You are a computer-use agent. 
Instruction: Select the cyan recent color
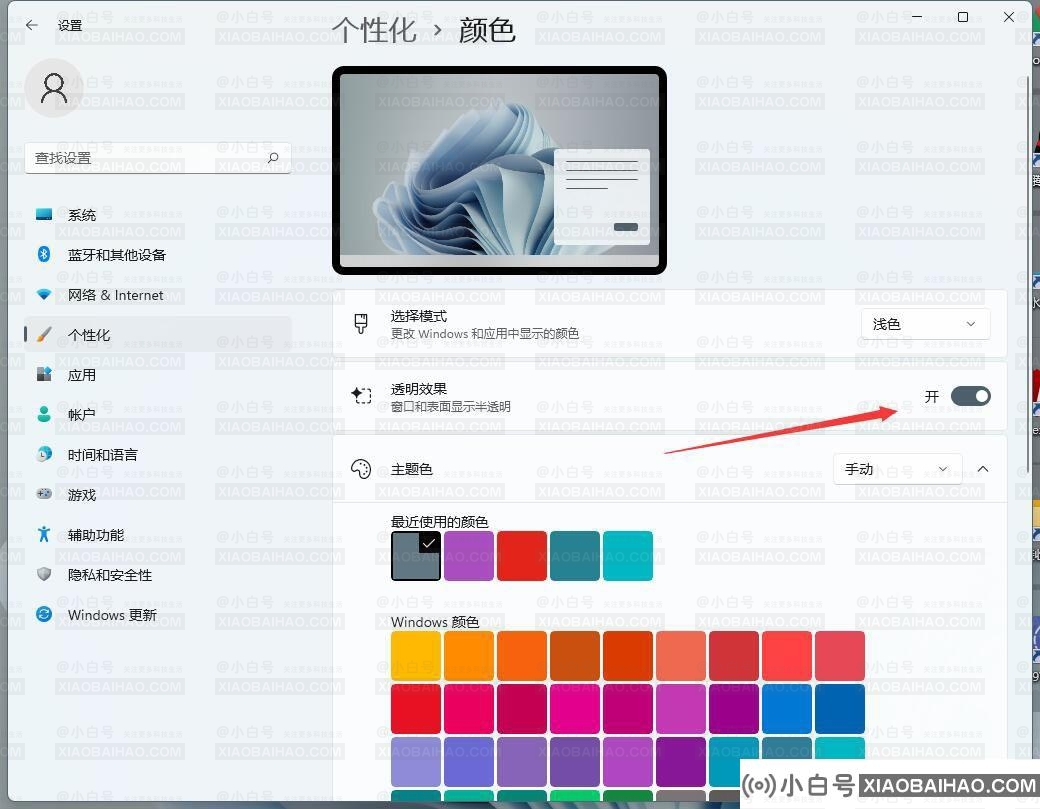click(628, 556)
